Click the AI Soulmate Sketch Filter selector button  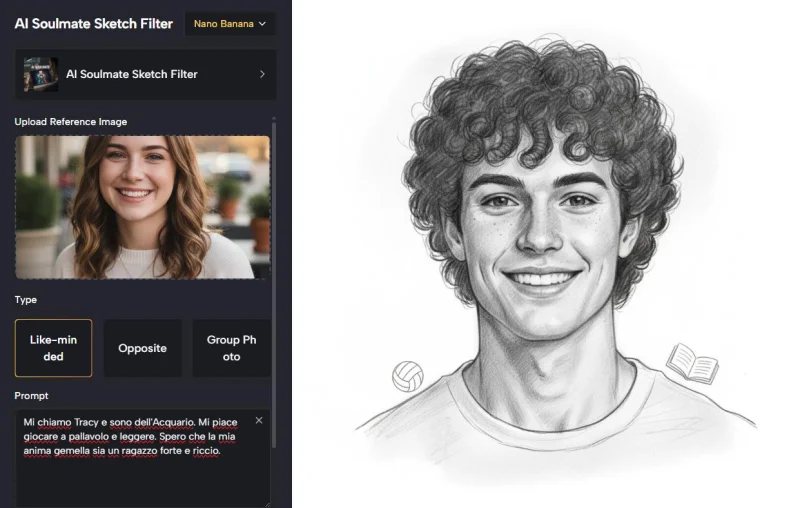[x=146, y=74]
